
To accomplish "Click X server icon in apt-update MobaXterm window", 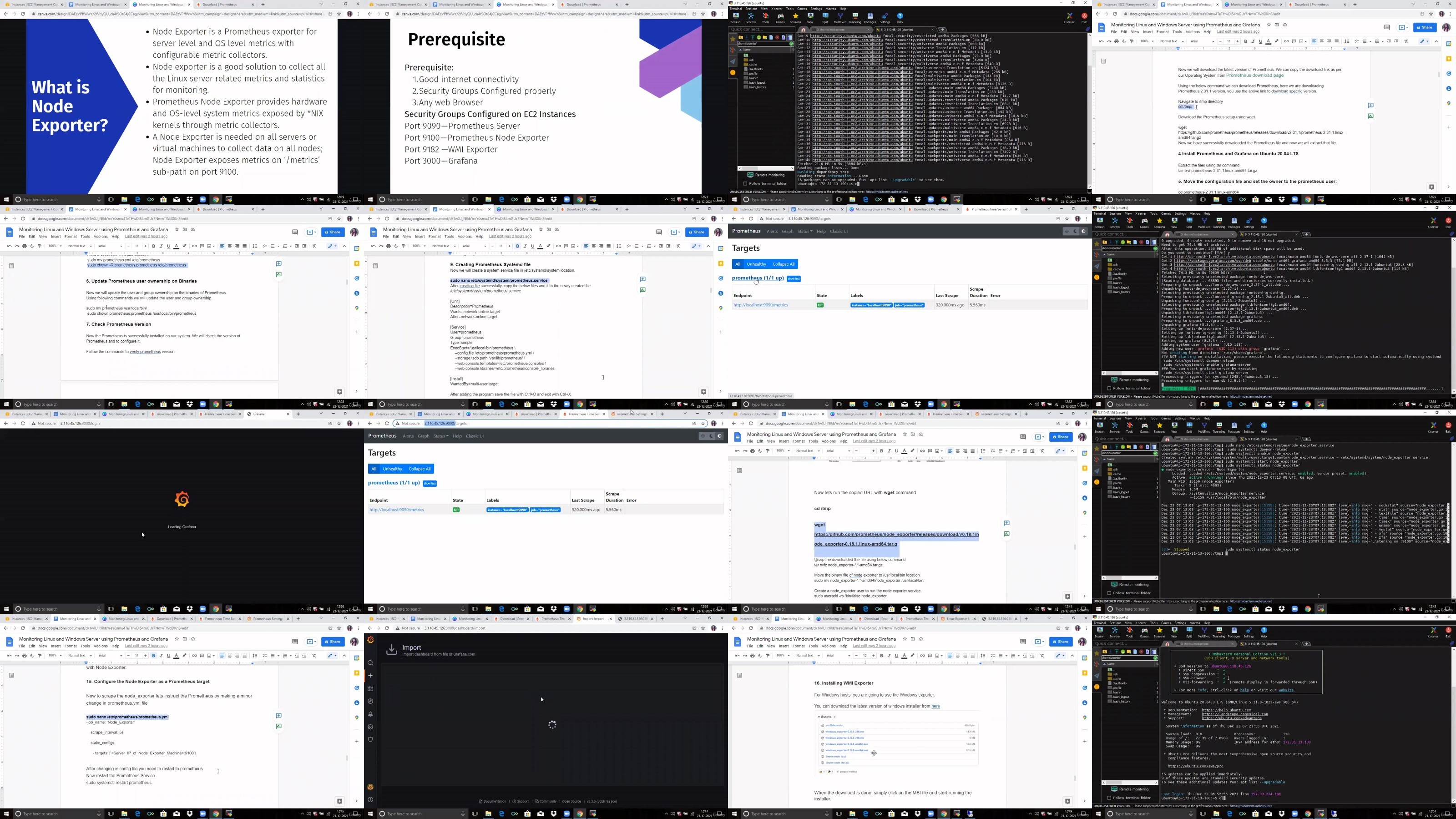I will tap(1069, 17).
